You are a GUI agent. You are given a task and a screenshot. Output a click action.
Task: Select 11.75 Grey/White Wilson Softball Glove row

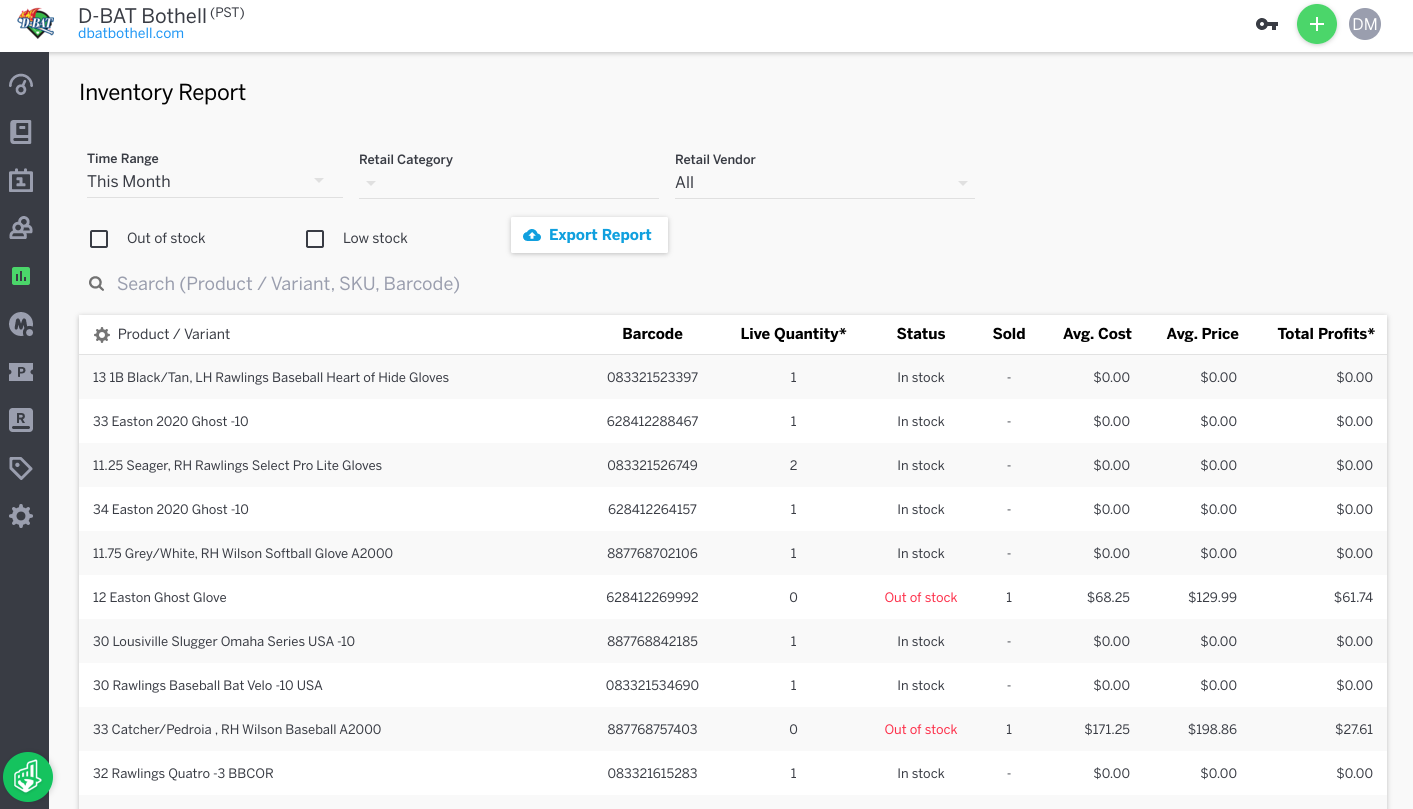click(733, 554)
